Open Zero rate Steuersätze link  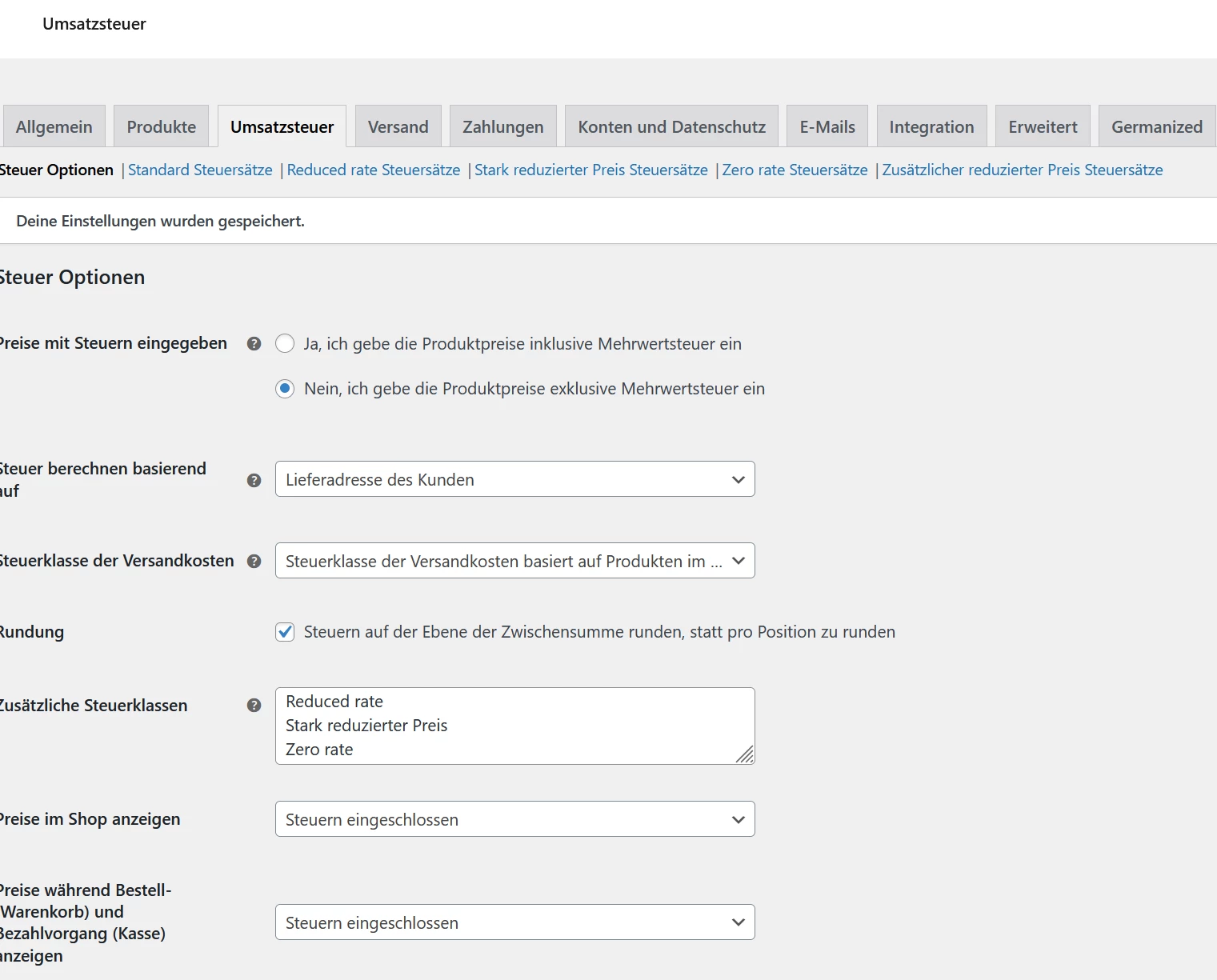[x=795, y=170]
